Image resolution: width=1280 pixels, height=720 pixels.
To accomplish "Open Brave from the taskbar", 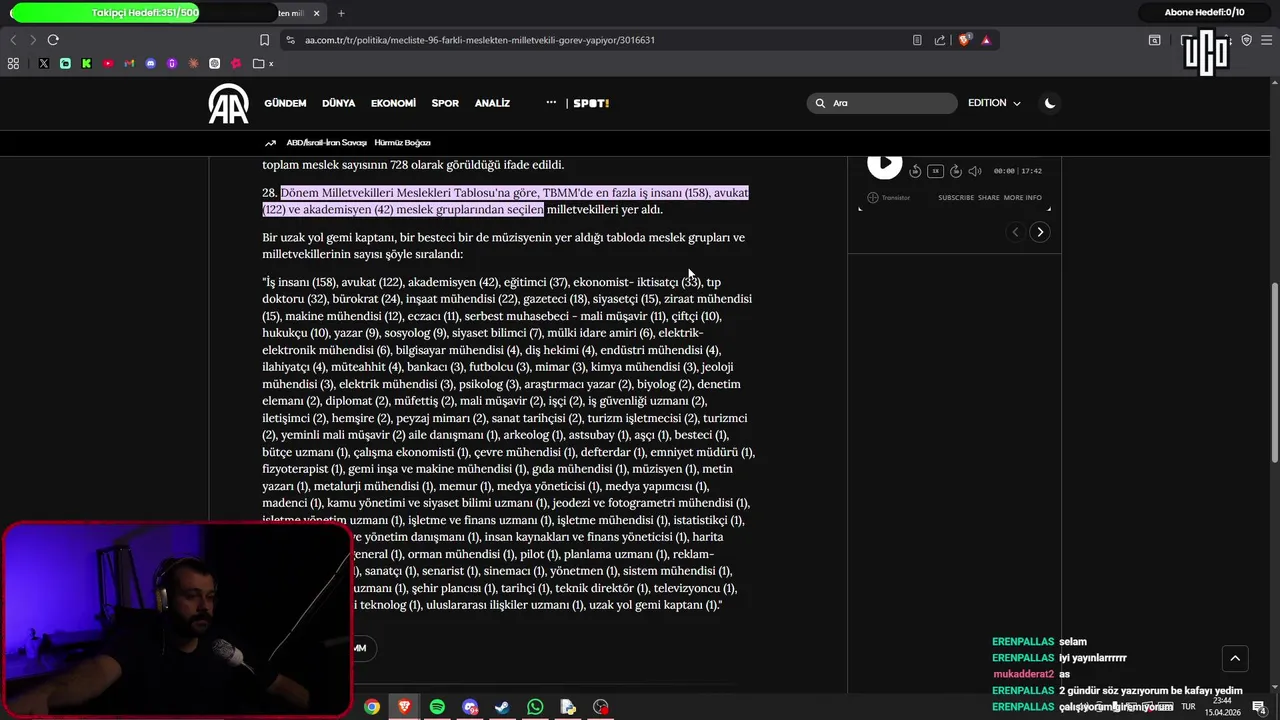I will [404, 707].
